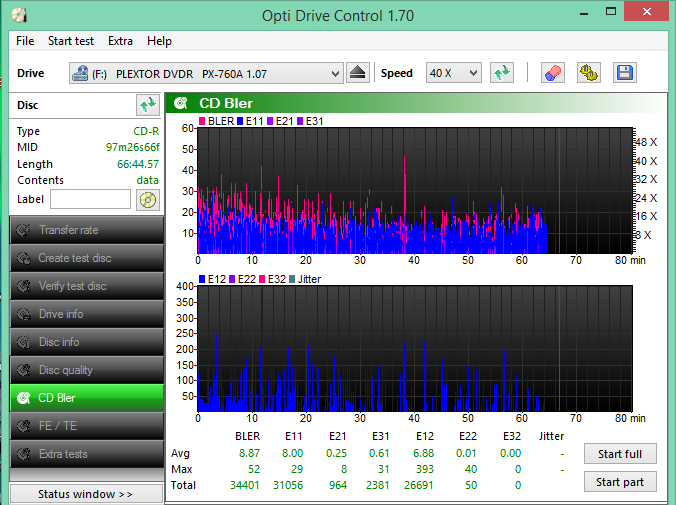Select the Disc quality tab
The image size is (676, 505).
(x=87, y=370)
